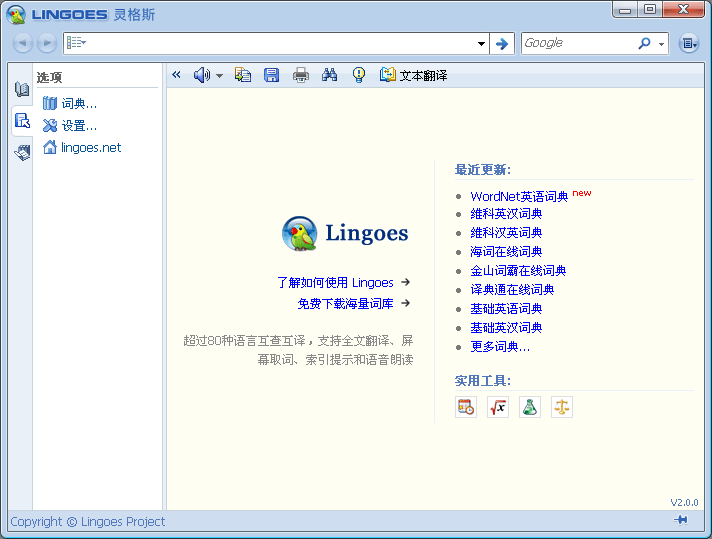This screenshot has width=712, height=539.
Task: Expand the search history dropdown arrow
Action: [x=481, y=44]
